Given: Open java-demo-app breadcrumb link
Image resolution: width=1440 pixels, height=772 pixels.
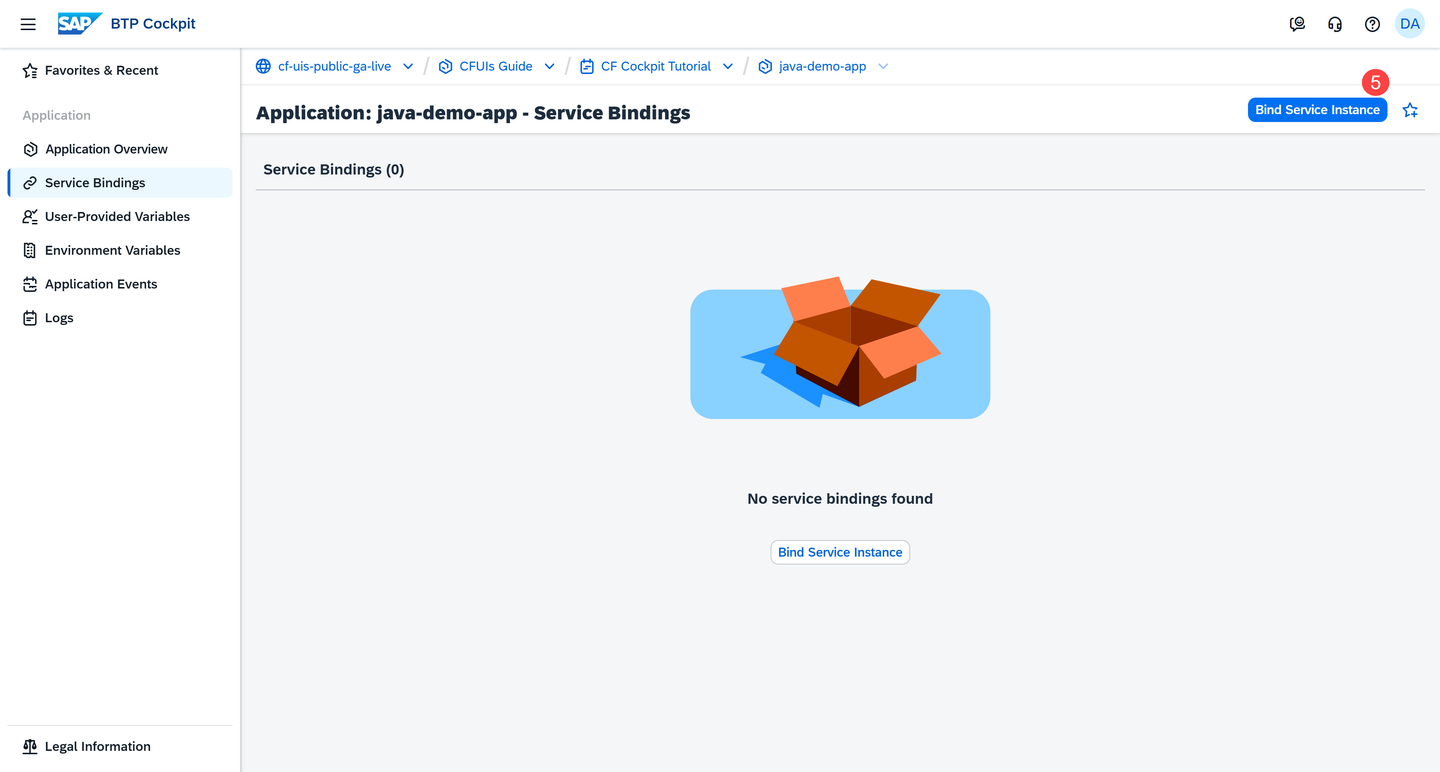Looking at the screenshot, I should 823,66.
